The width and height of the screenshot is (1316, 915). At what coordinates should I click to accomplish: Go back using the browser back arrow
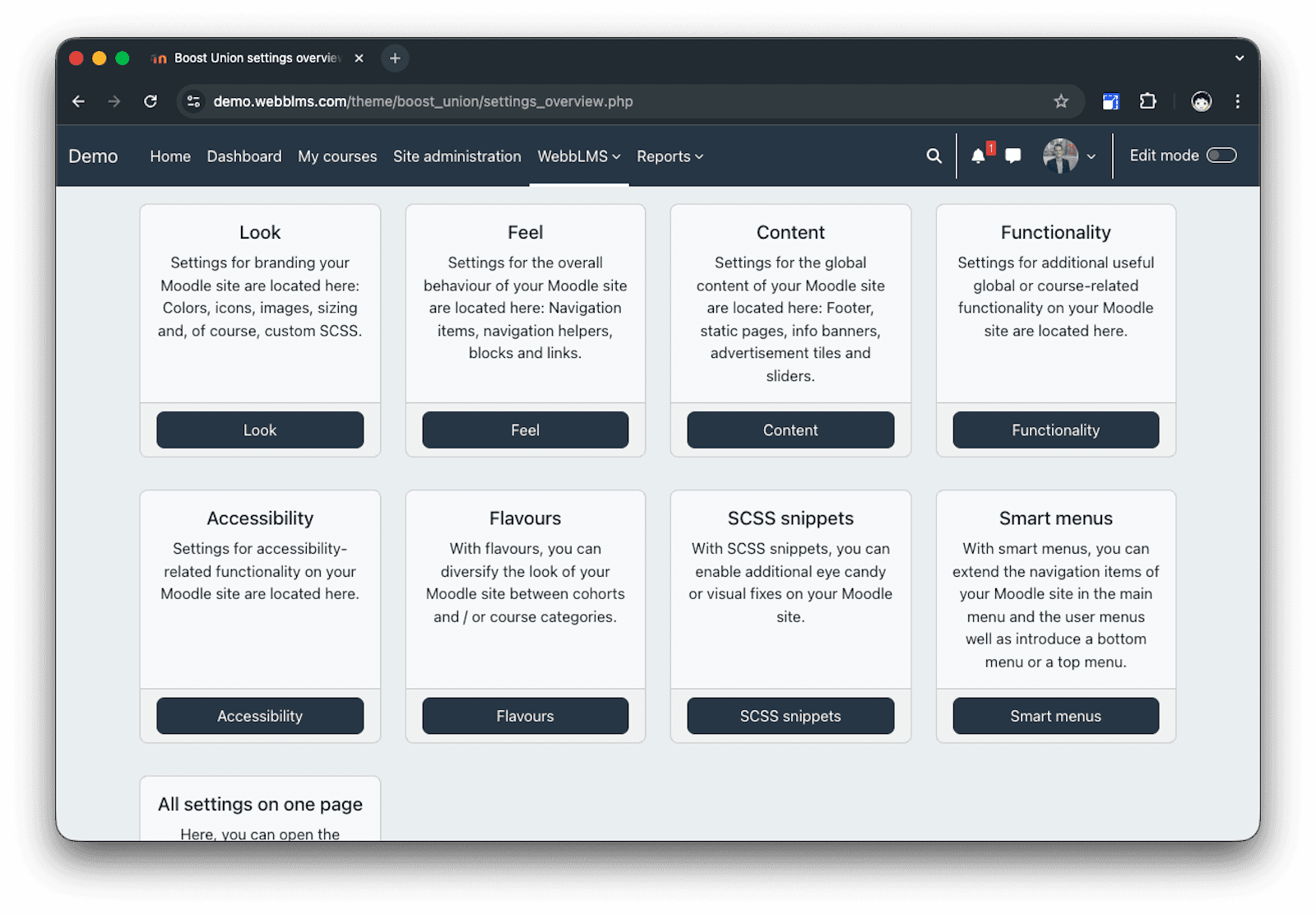(78, 101)
